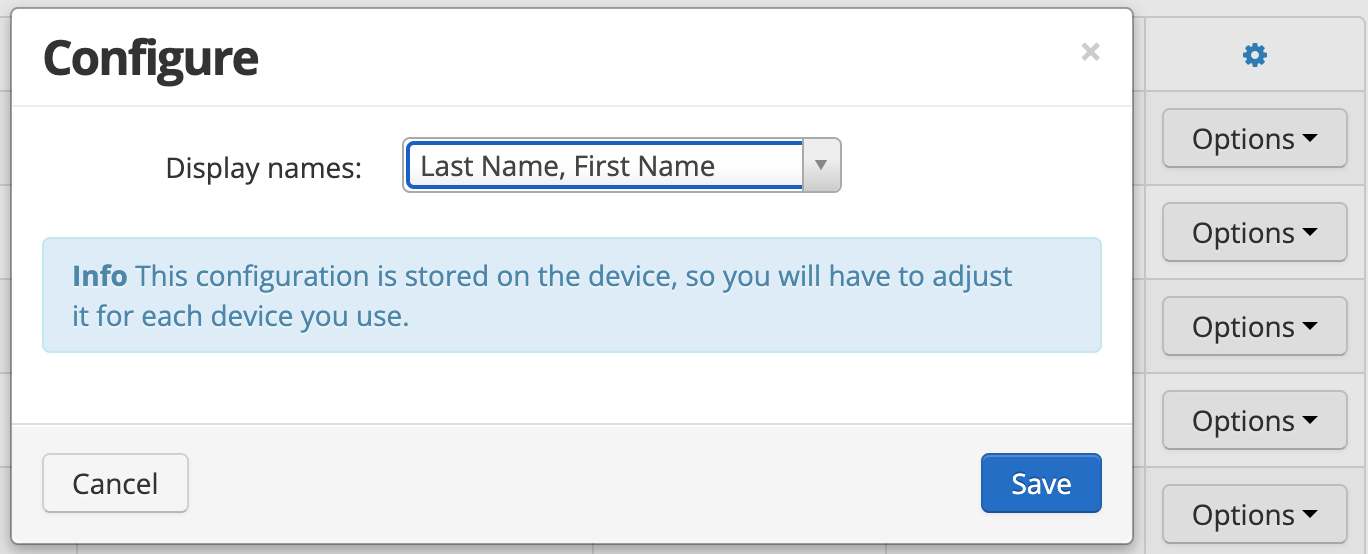The height and width of the screenshot is (554, 1368).
Task: Open the fourth Options dropdown
Action: pyautogui.click(x=1254, y=421)
